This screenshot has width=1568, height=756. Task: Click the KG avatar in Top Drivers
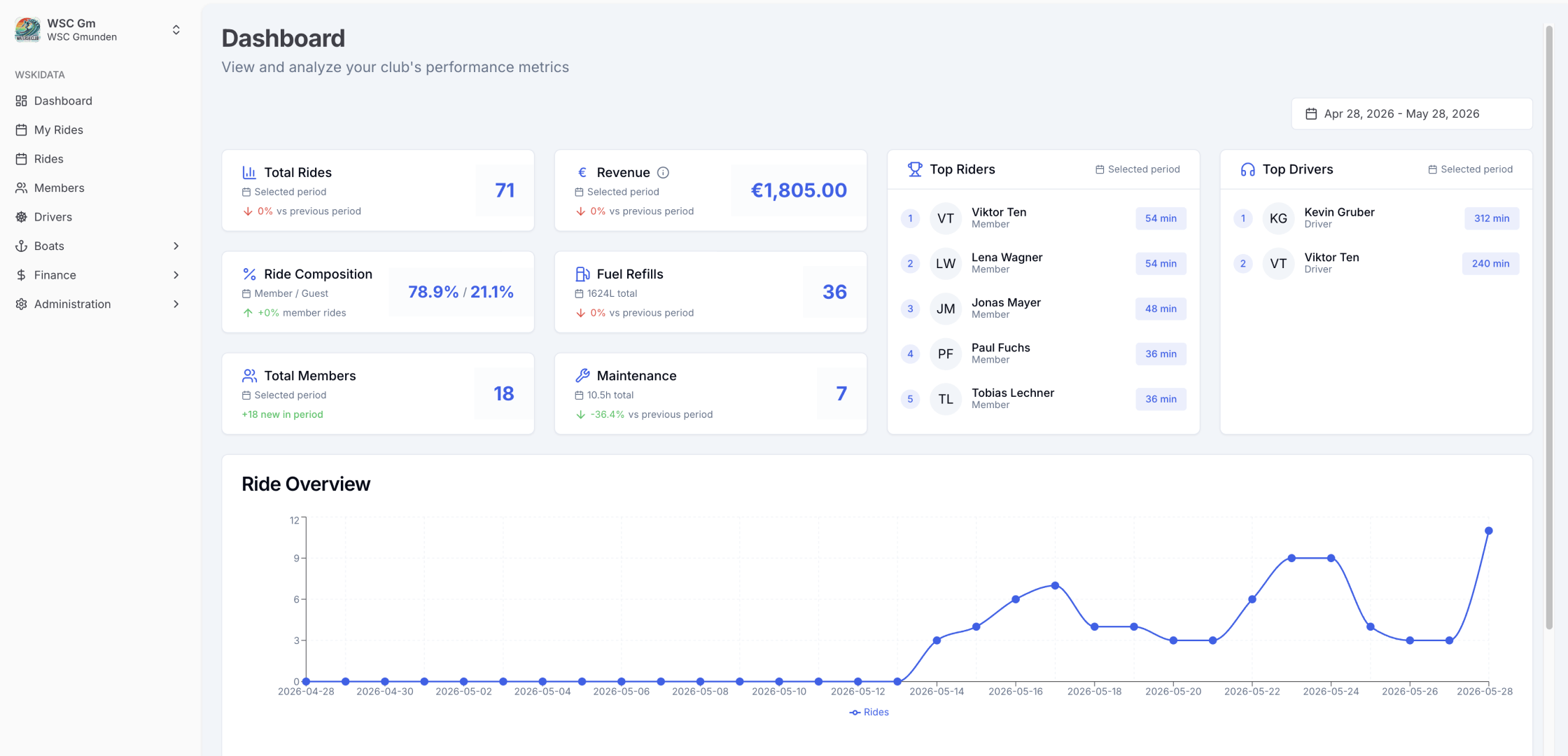click(x=1278, y=218)
